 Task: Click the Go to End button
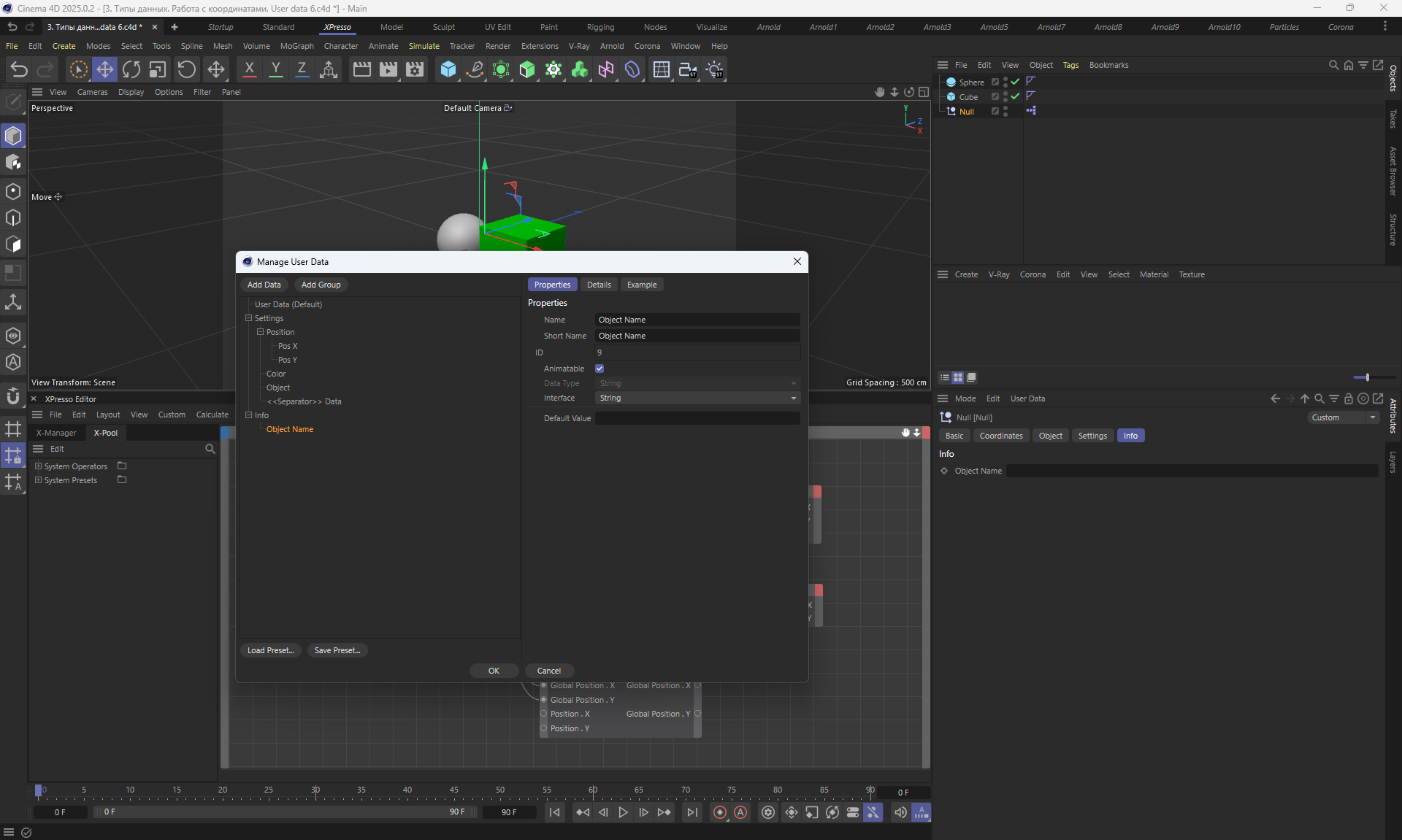pos(692,812)
